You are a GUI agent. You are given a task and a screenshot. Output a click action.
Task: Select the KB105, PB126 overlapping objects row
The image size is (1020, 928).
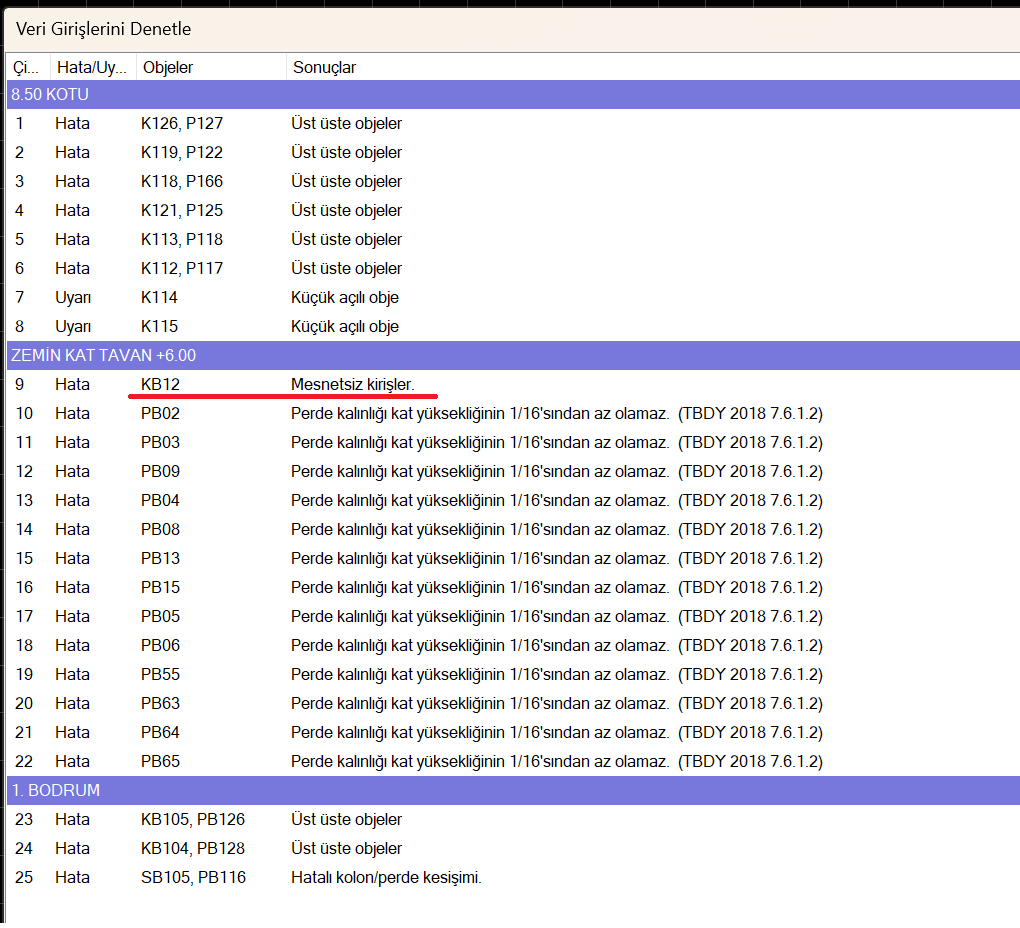tap(192, 819)
